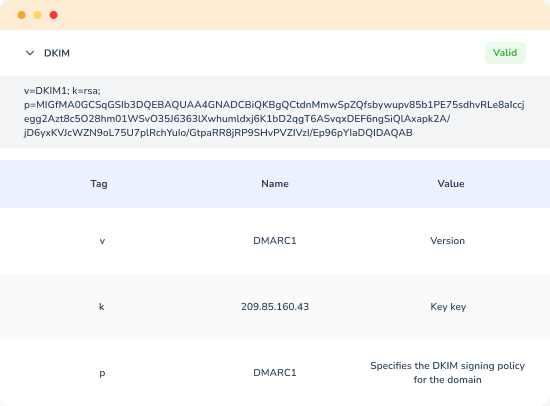Select DMARC1 in the p row
This screenshot has width=550, height=406.
(275, 373)
